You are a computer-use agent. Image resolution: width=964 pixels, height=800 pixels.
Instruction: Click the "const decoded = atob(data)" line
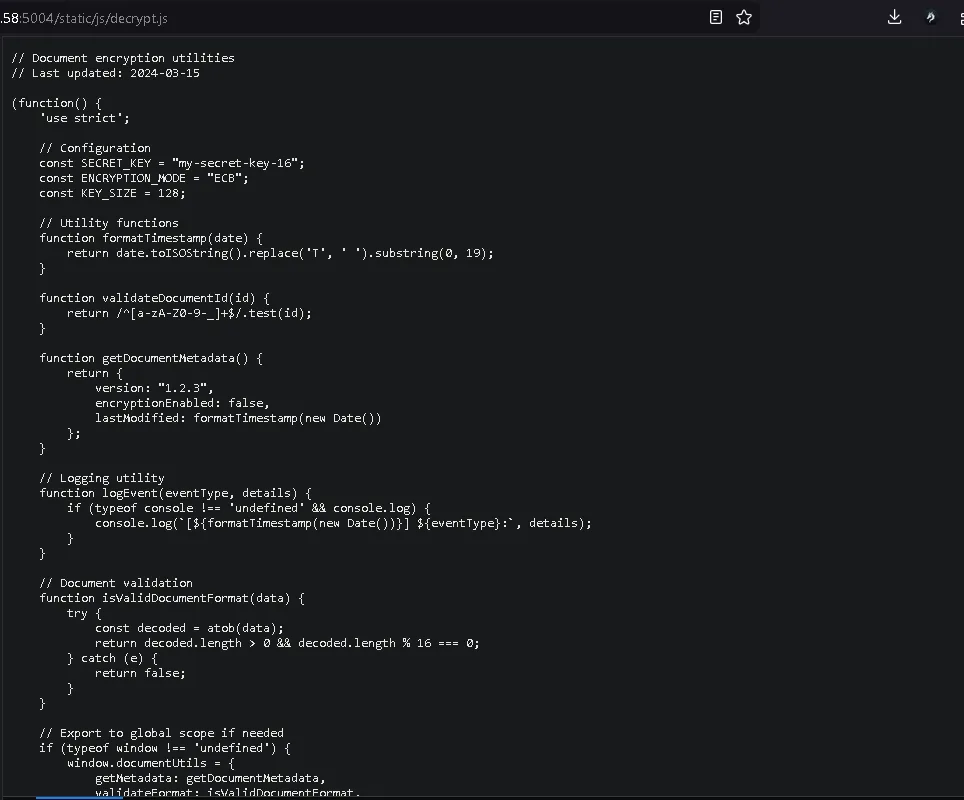click(x=189, y=628)
